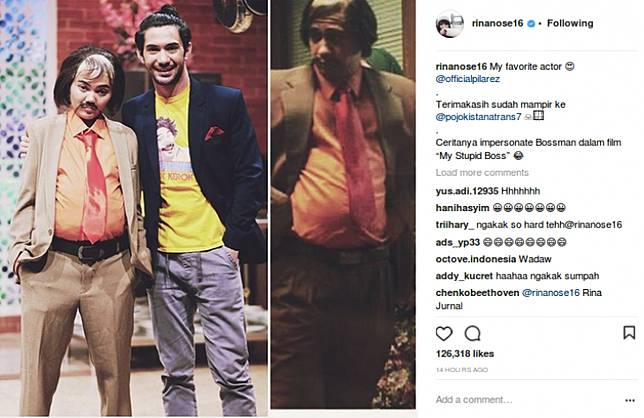Image resolution: width=644 pixels, height=418 pixels.
Task: Open the right Bossman film still
Action: 343,204
